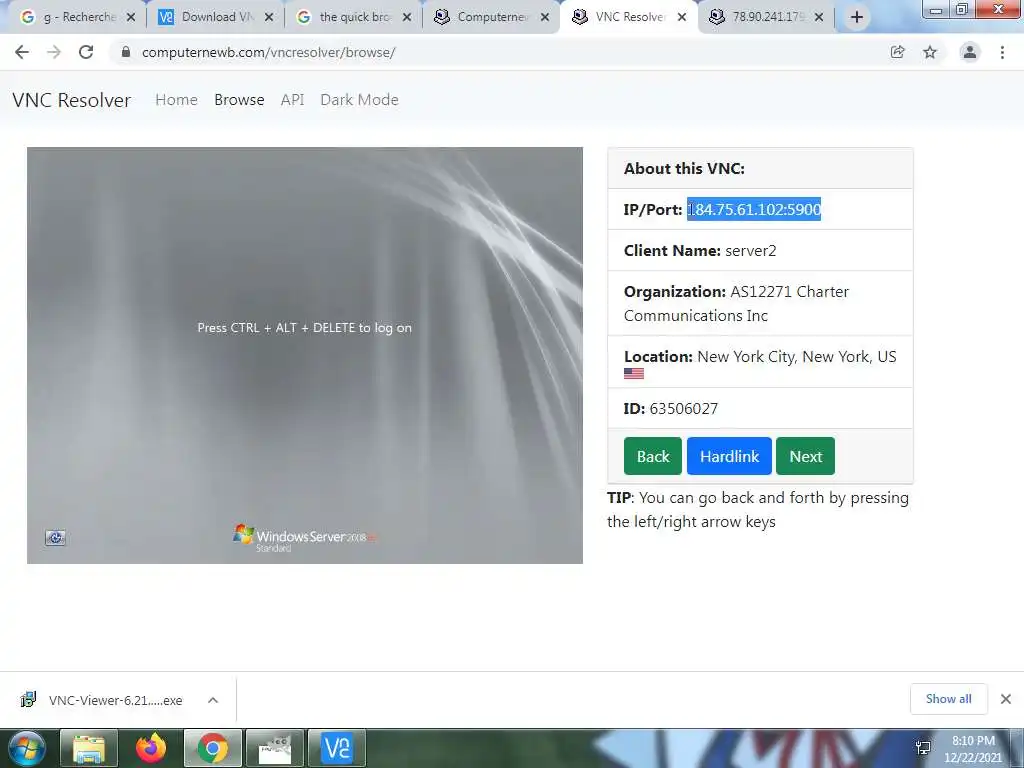The height and width of the screenshot is (768, 1024).
Task: Click the client name server2
Action: click(750, 251)
